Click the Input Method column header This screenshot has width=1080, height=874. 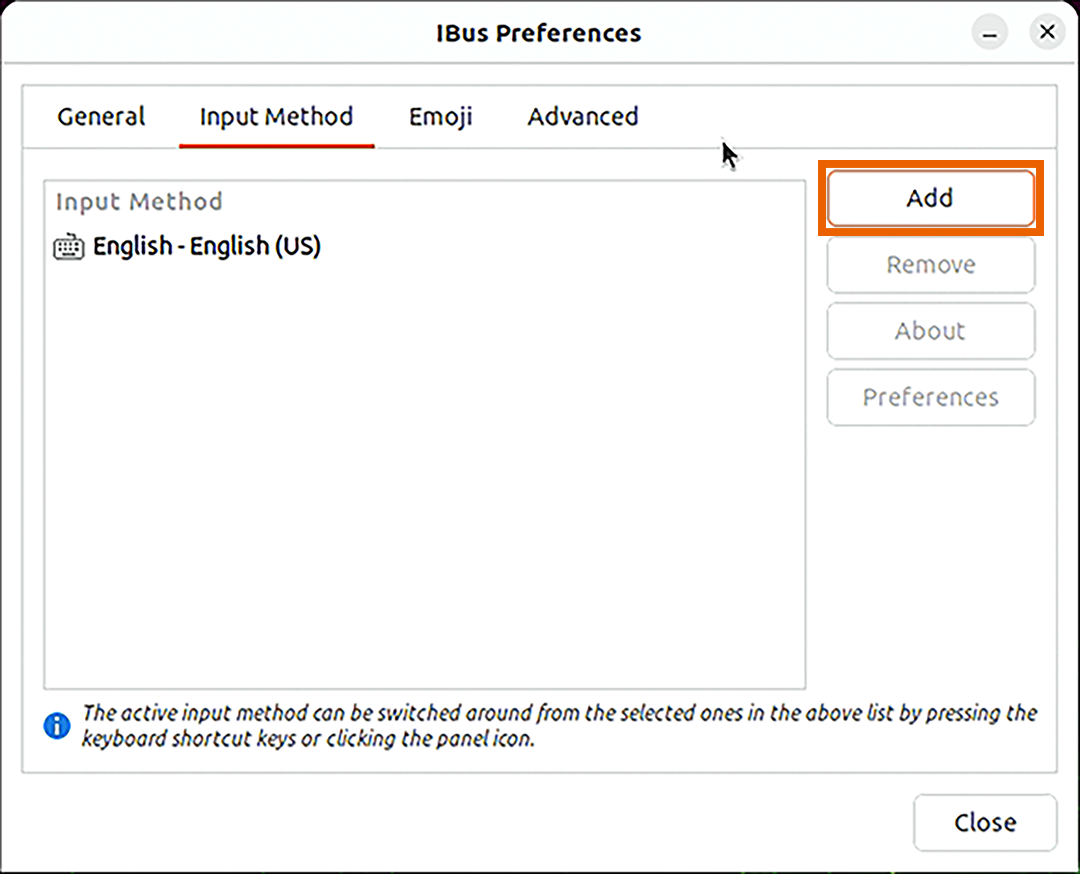click(139, 202)
